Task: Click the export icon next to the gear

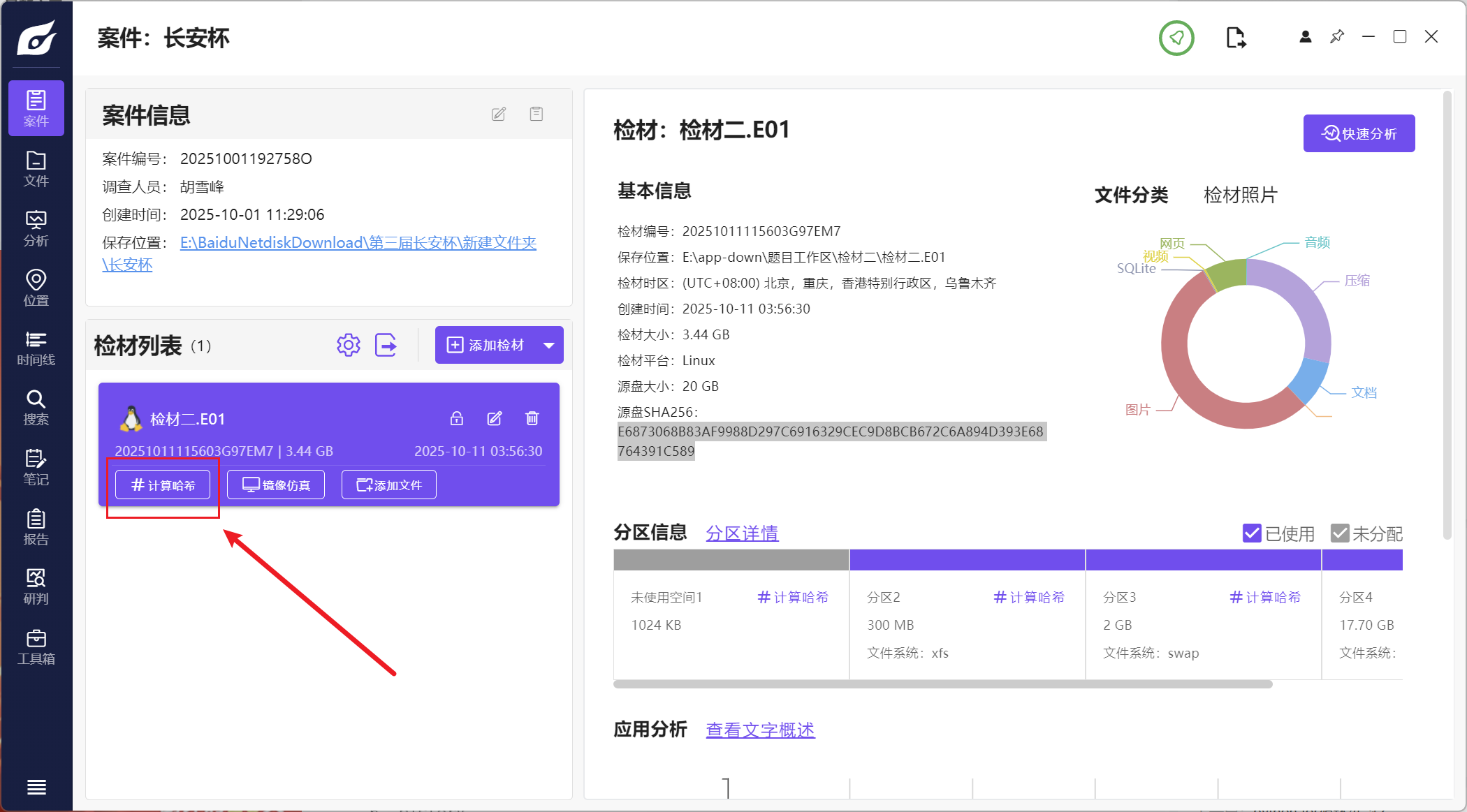Action: pos(386,345)
